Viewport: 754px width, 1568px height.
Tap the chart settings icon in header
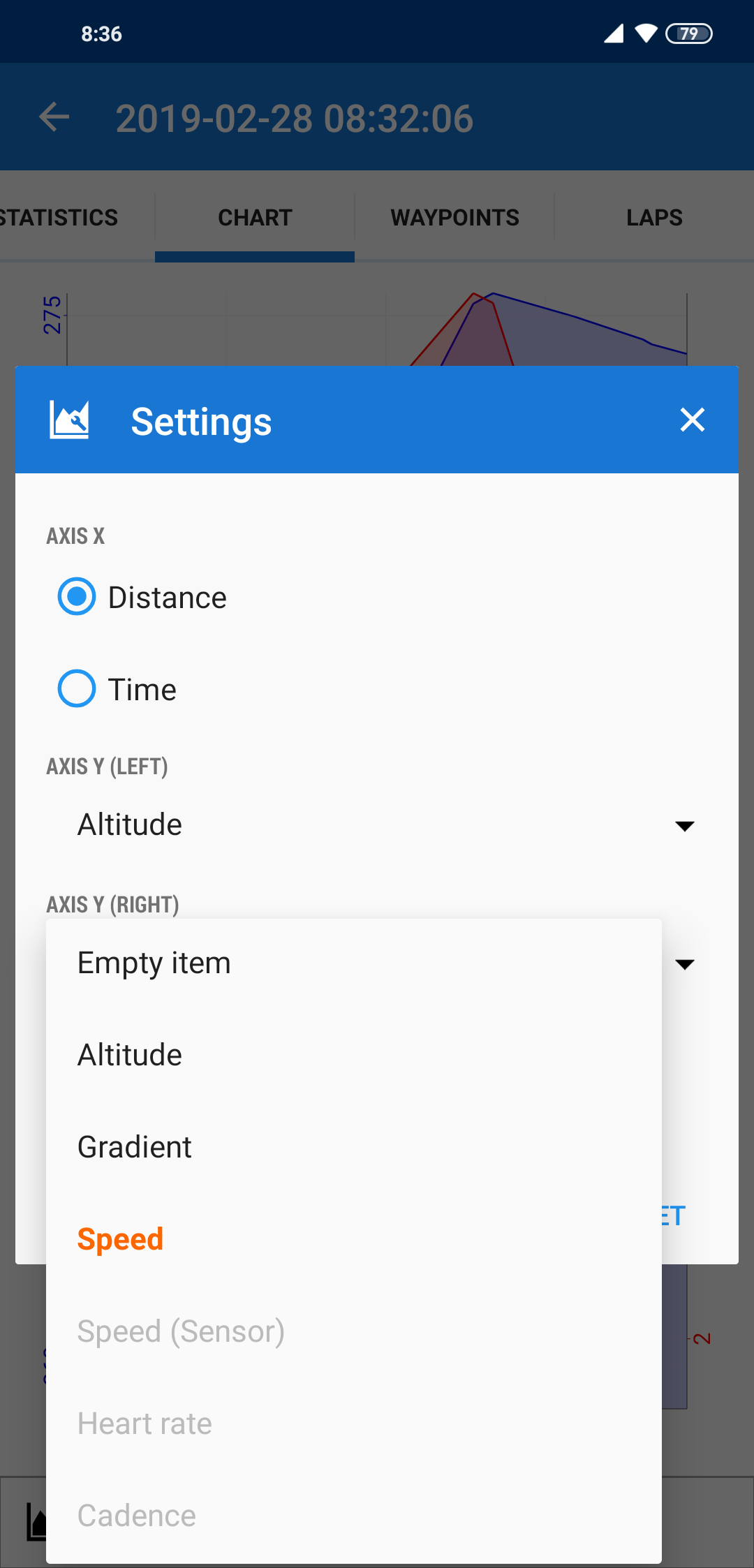(x=69, y=420)
